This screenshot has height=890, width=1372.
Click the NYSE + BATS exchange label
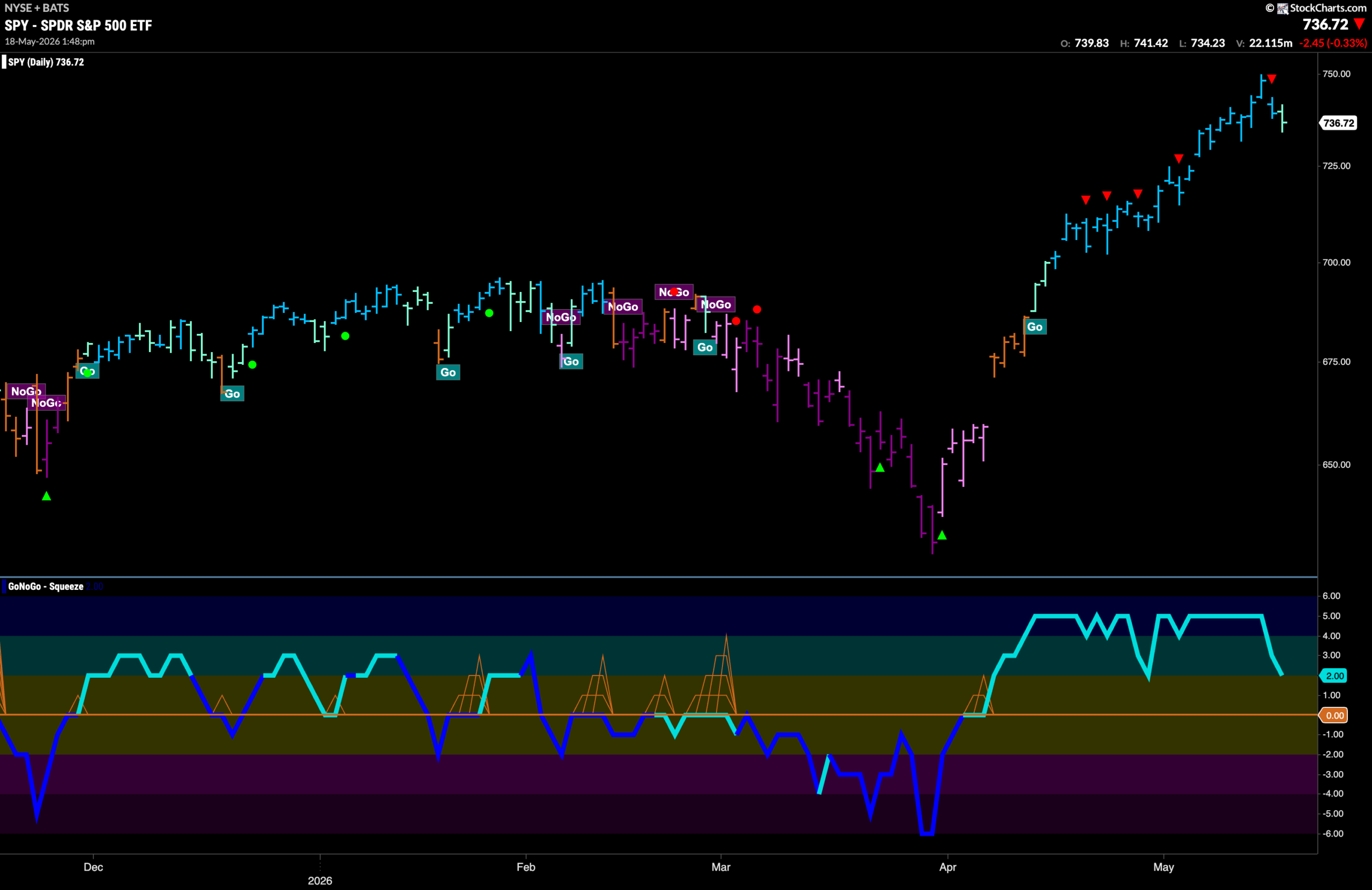click(x=37, y=8)
